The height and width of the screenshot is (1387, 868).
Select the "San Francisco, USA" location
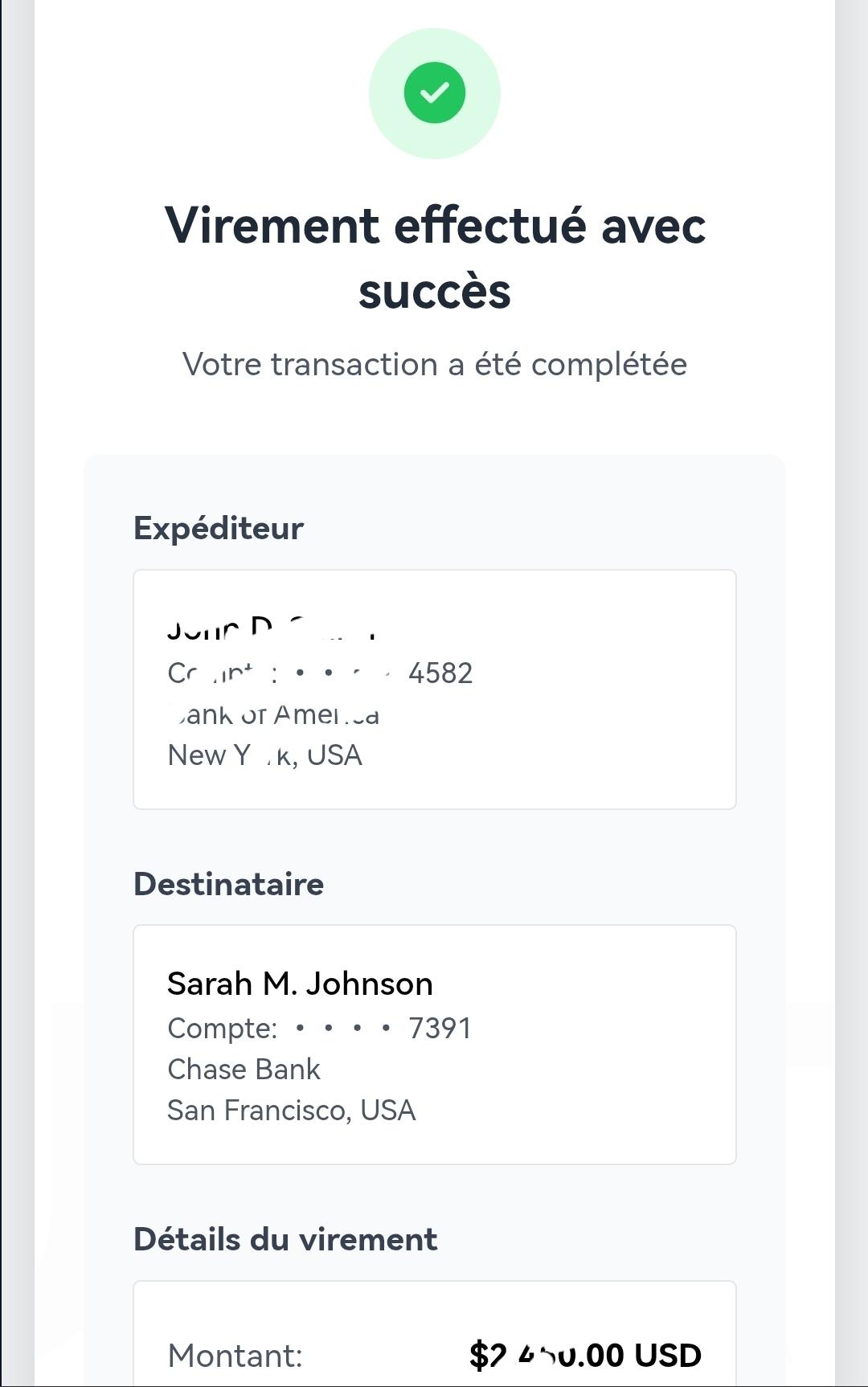pyautogui.click(x=291, y=1110)
